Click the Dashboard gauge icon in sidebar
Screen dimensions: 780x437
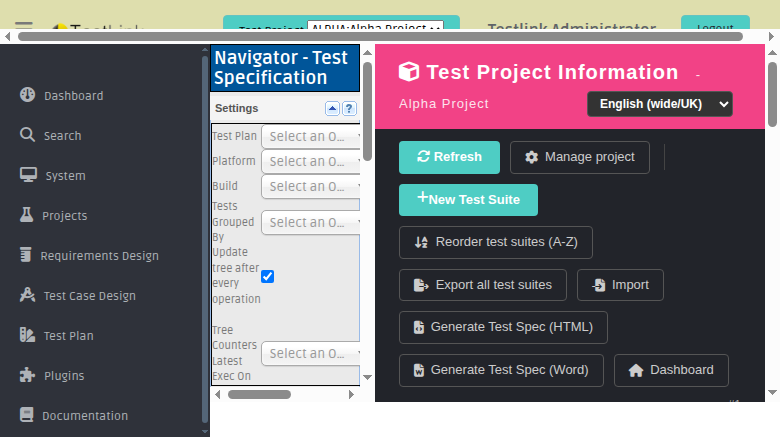click(x=27, y=95)
